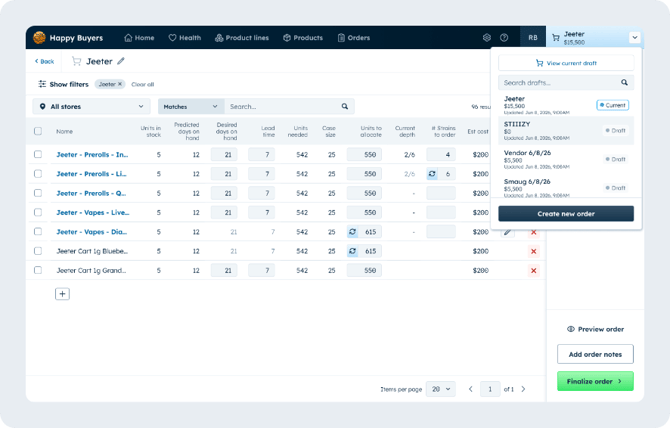Click the Jeeter cart icon in header
The height and width of the screenshot is (428, 670).
click(x=555, y=38)
